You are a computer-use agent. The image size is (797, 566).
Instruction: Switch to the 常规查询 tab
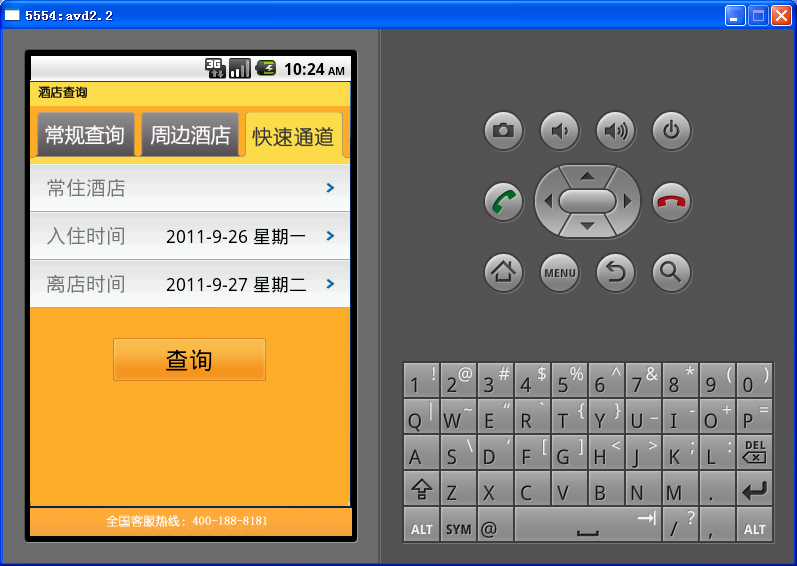pyautogui.click(x=85, y=135)
